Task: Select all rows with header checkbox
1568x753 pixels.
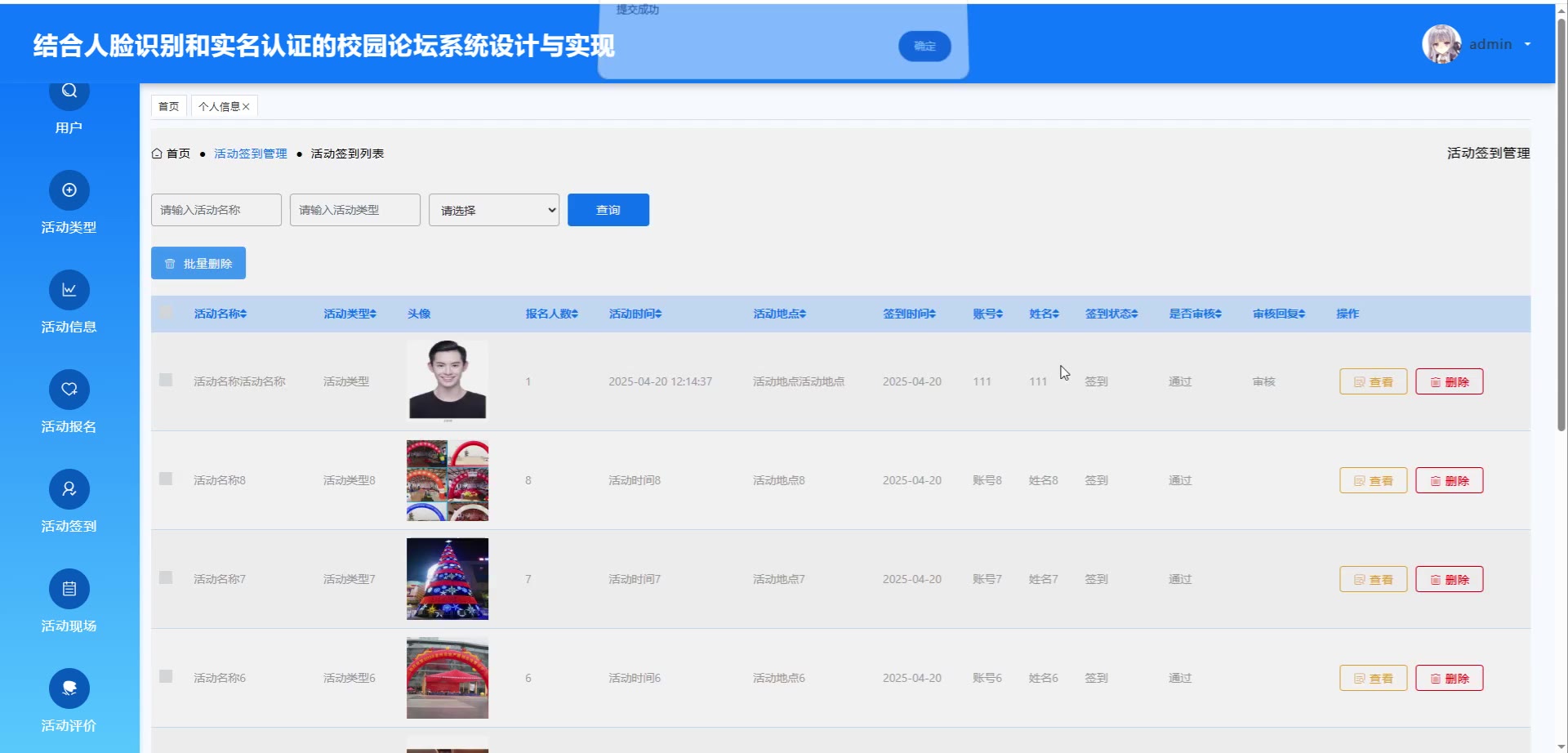Action: (x=166, y=312)
